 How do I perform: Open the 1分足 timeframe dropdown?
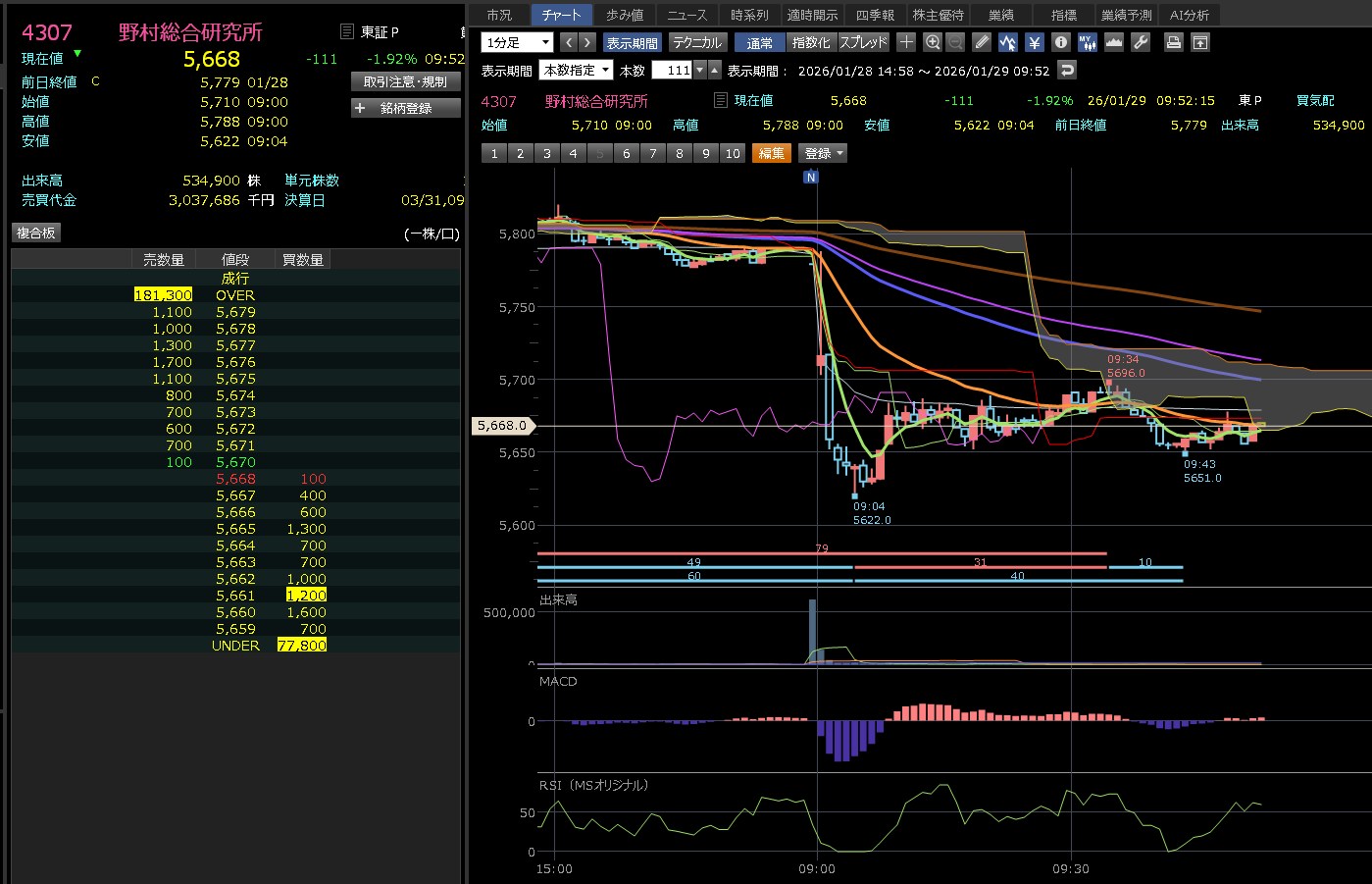(x=518, y=42)
